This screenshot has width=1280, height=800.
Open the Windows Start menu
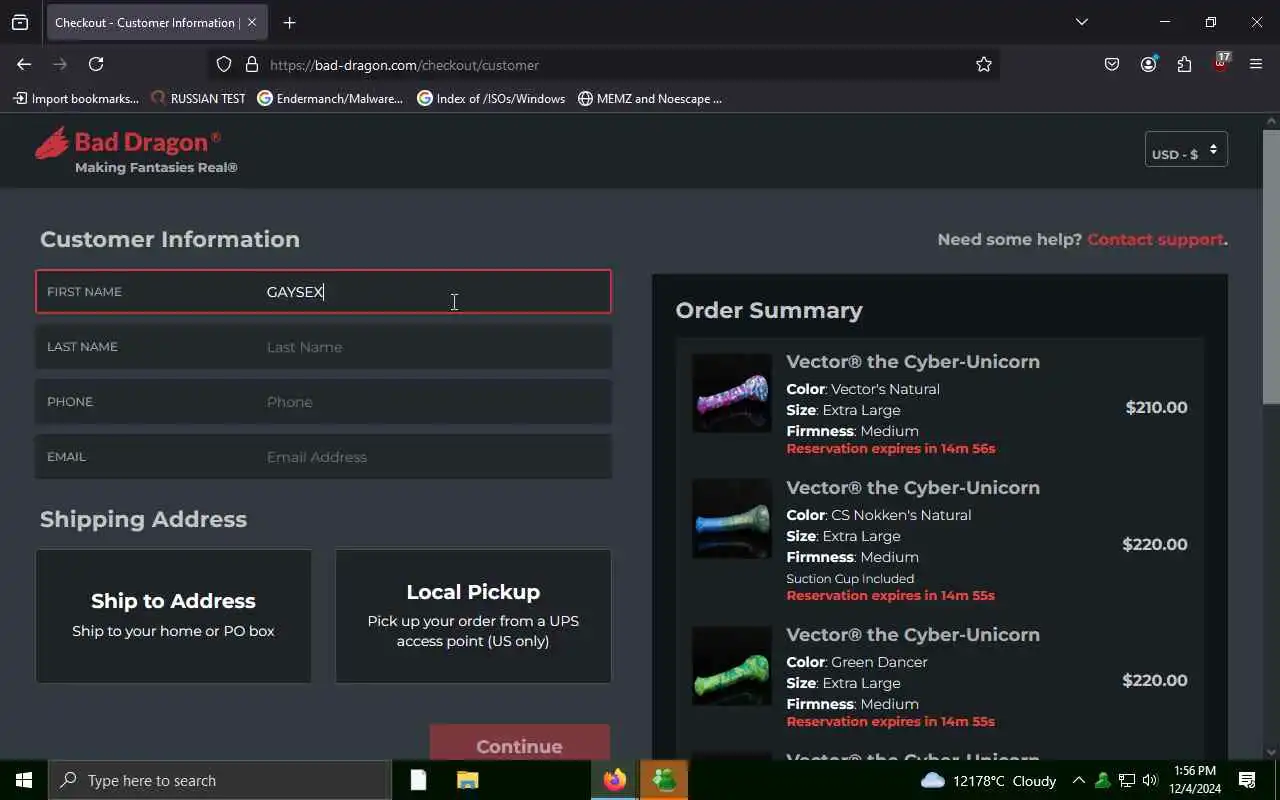(24, 780)
